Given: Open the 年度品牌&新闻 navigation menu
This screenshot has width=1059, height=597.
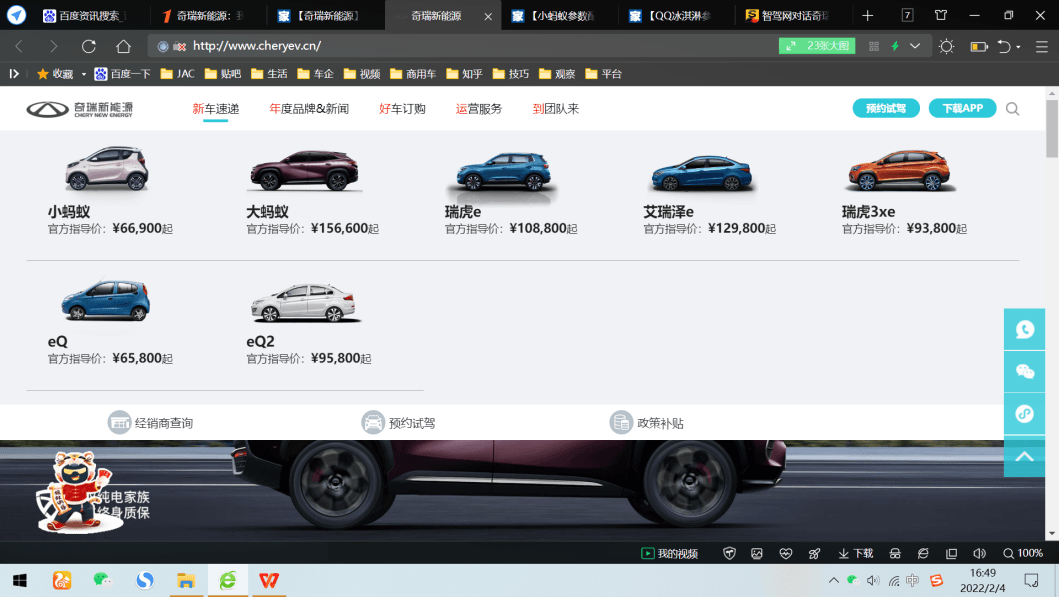Looking at the screenshot, I should coord(309,109).
